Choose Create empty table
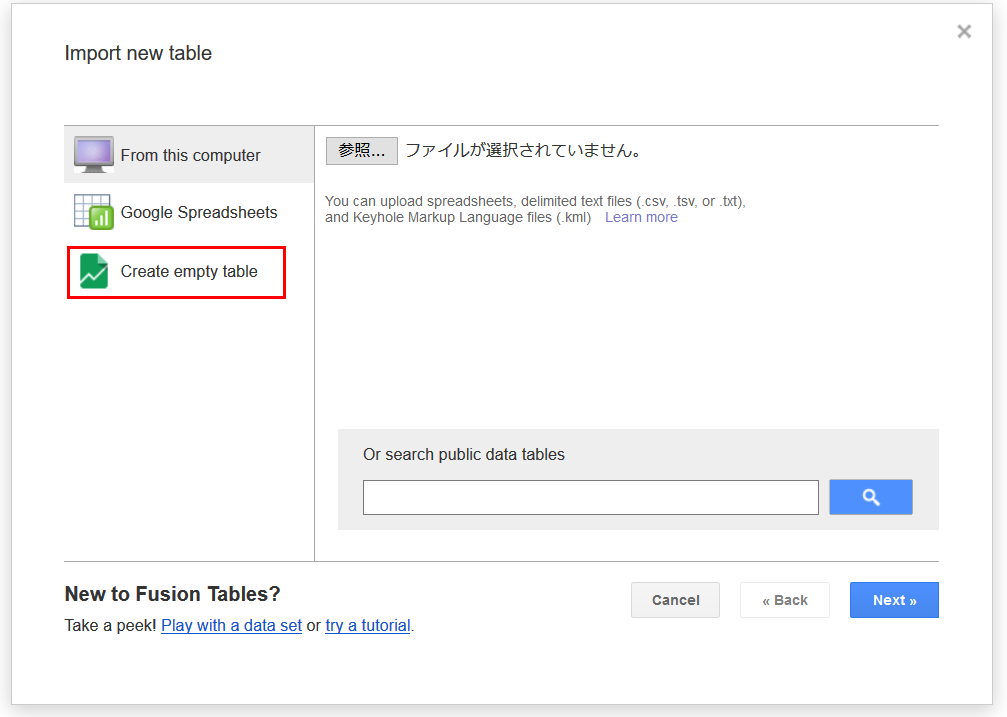Image resolution: width=1007 pixels, height=717 pixels. [x=177, y=272]
